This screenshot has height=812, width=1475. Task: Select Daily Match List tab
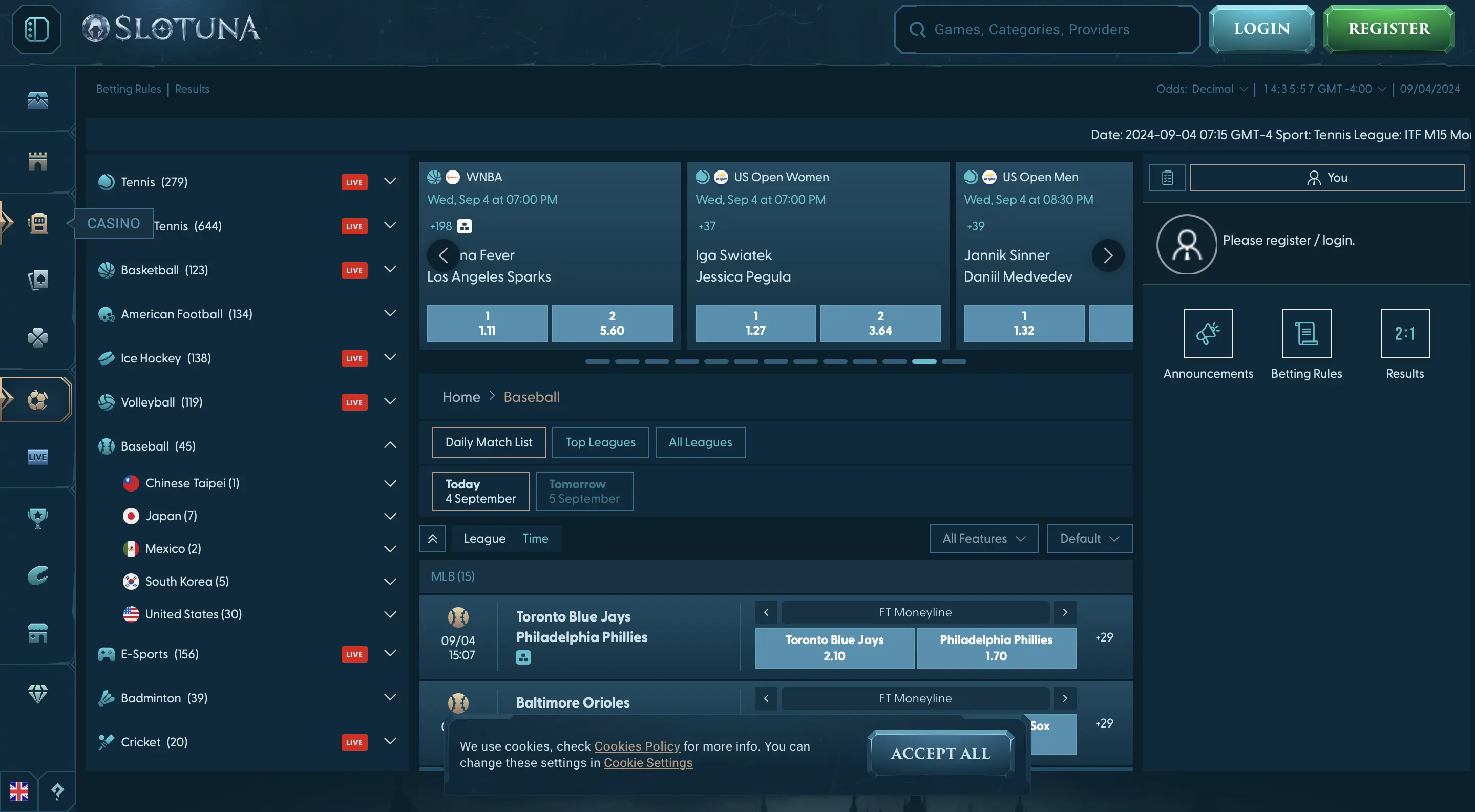pyautogui.click(x=489, y=442)
